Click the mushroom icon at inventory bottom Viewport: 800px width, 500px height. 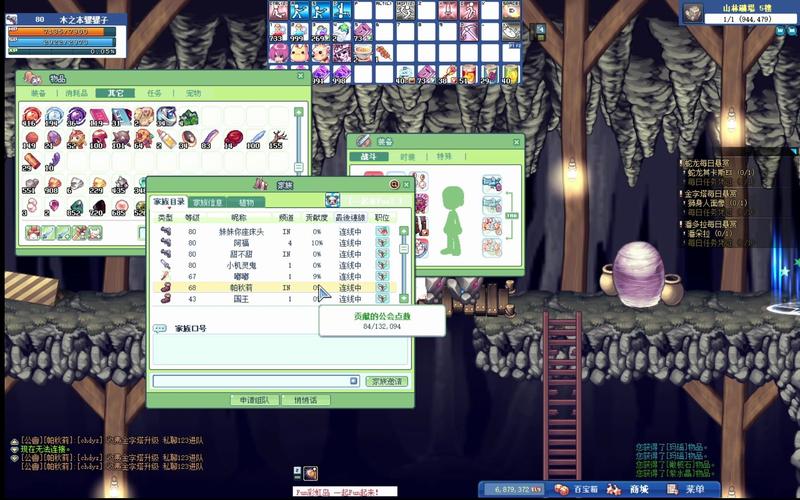tap(33, 233)
